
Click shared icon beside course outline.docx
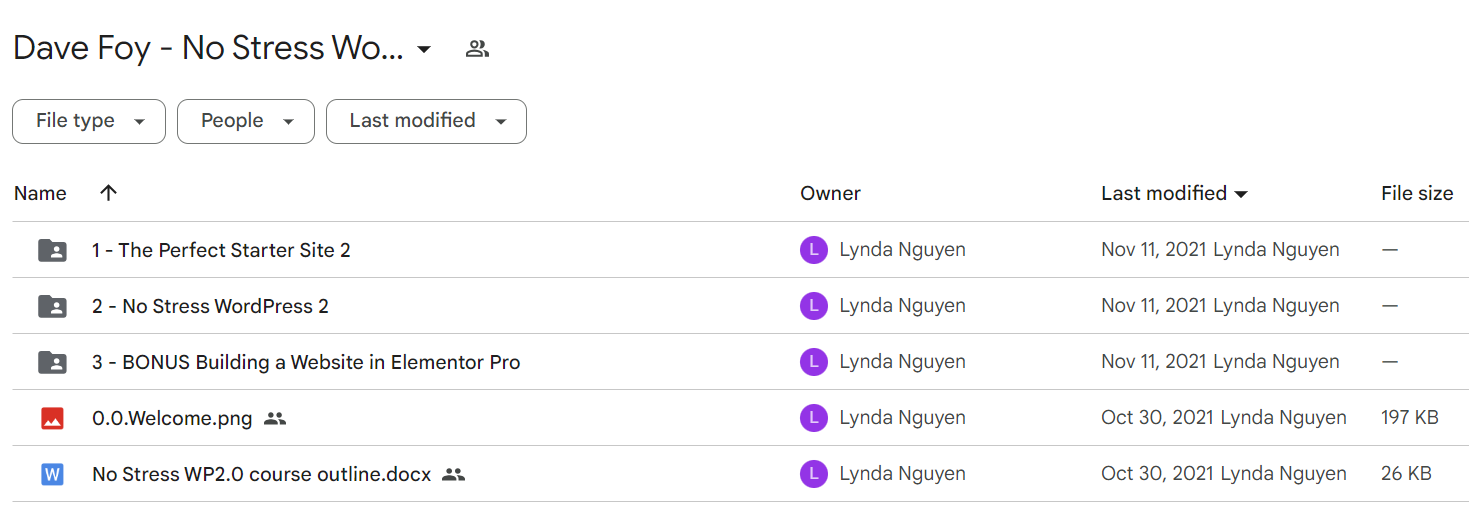454,475
